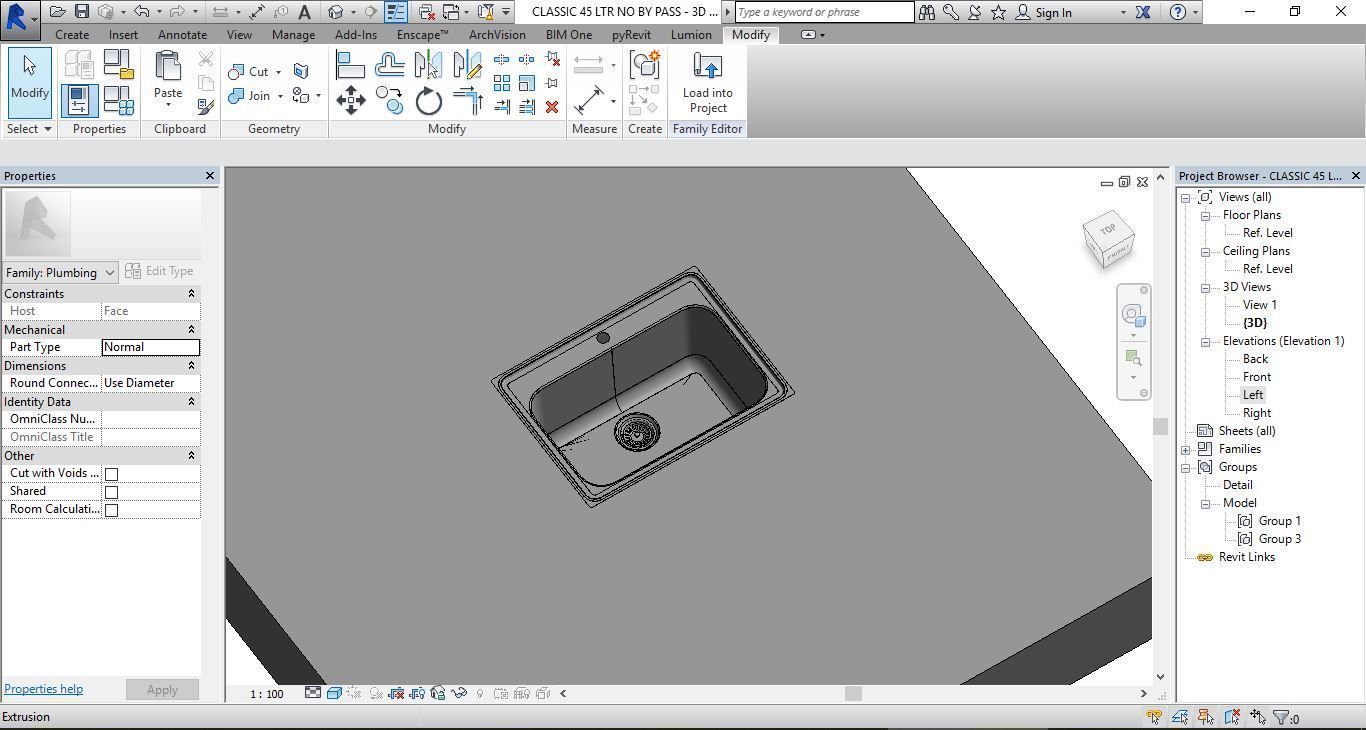Image resolution: width=1366 pixels, height=730 pixels.
Task: Open the Family: Plumbing type dropdown
Action: pyautogui.click(x=60, y=272)
